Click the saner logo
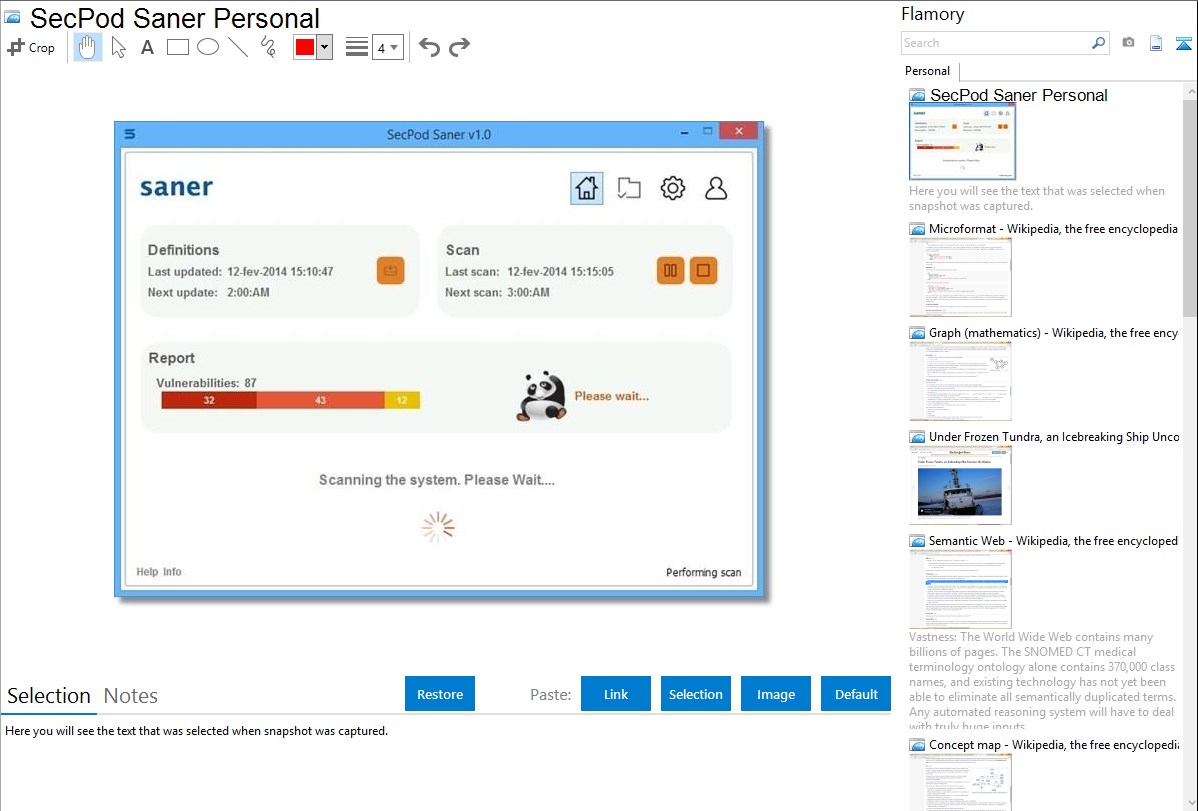The height and width of the screenshot is (811, 1198). pyautogui.click(x=176, y=187)
